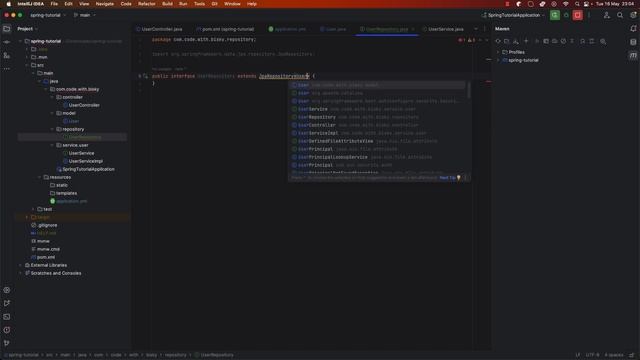Screen dimensions: 640x360
Task: Open the Refactor menu
Action: point(147,4)
